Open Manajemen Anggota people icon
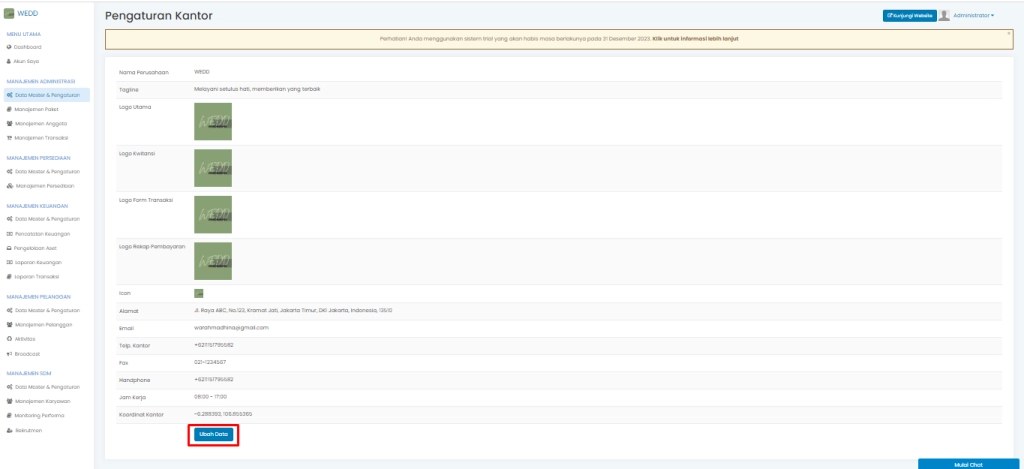1024x469 pixels. (x=9, y=123)
